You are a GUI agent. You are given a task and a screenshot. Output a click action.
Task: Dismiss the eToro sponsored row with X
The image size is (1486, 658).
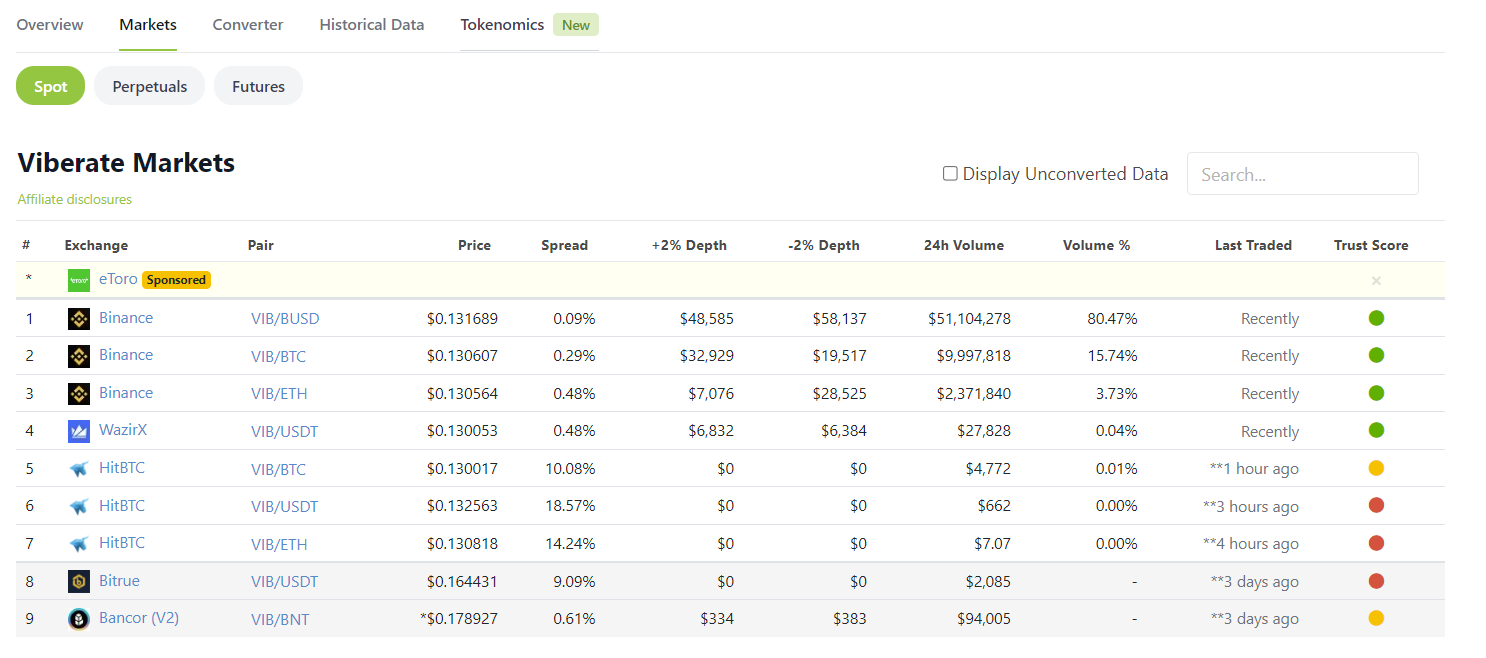tap(1376, 281)
